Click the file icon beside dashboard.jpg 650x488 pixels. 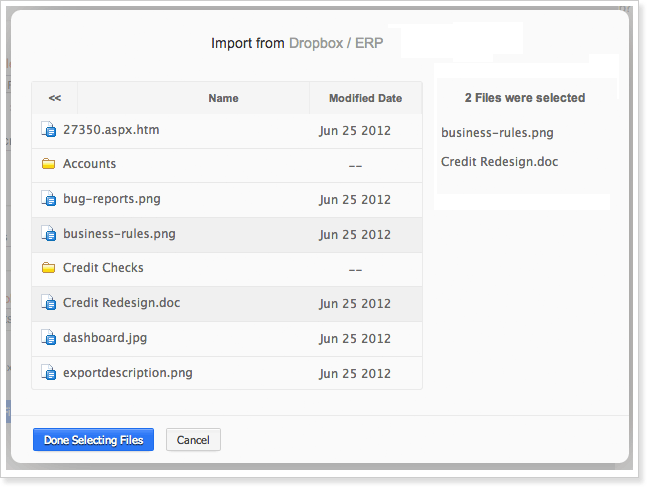tap(49, 337)
